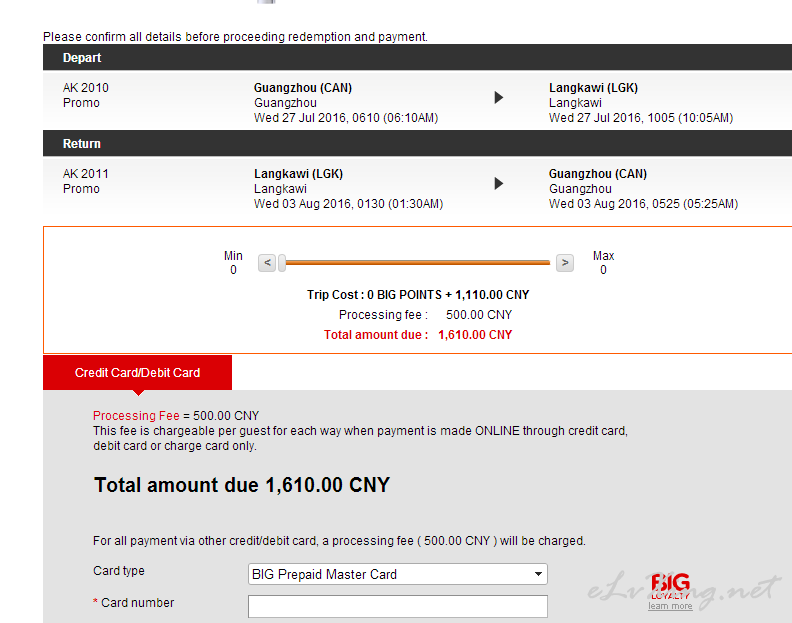
Task: Click the Return flight direction arrow
Action: (x=499, y=183)
